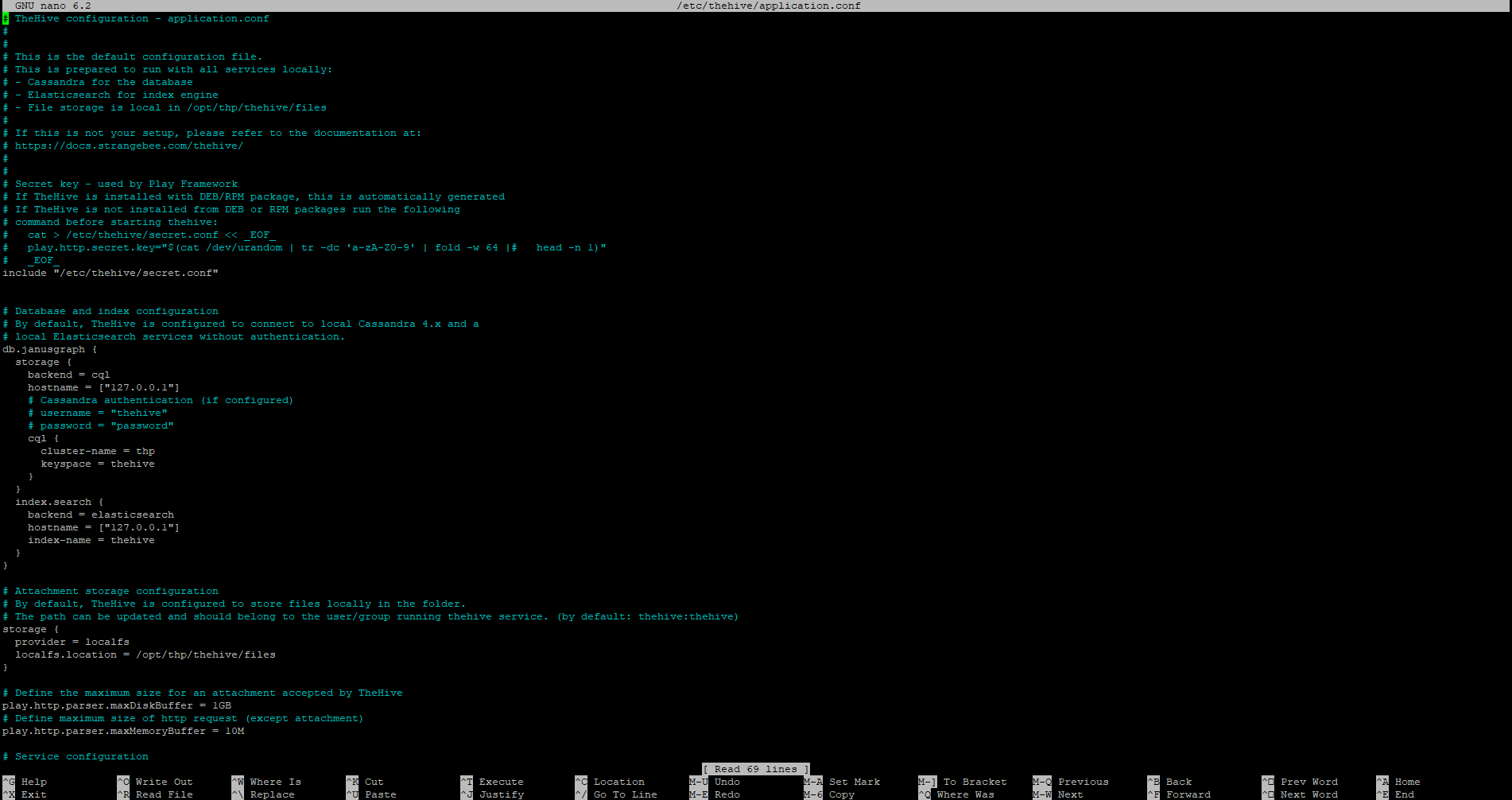Click the Forward shortcut label
The image size is (1512, 800).
pos(1188,794)
